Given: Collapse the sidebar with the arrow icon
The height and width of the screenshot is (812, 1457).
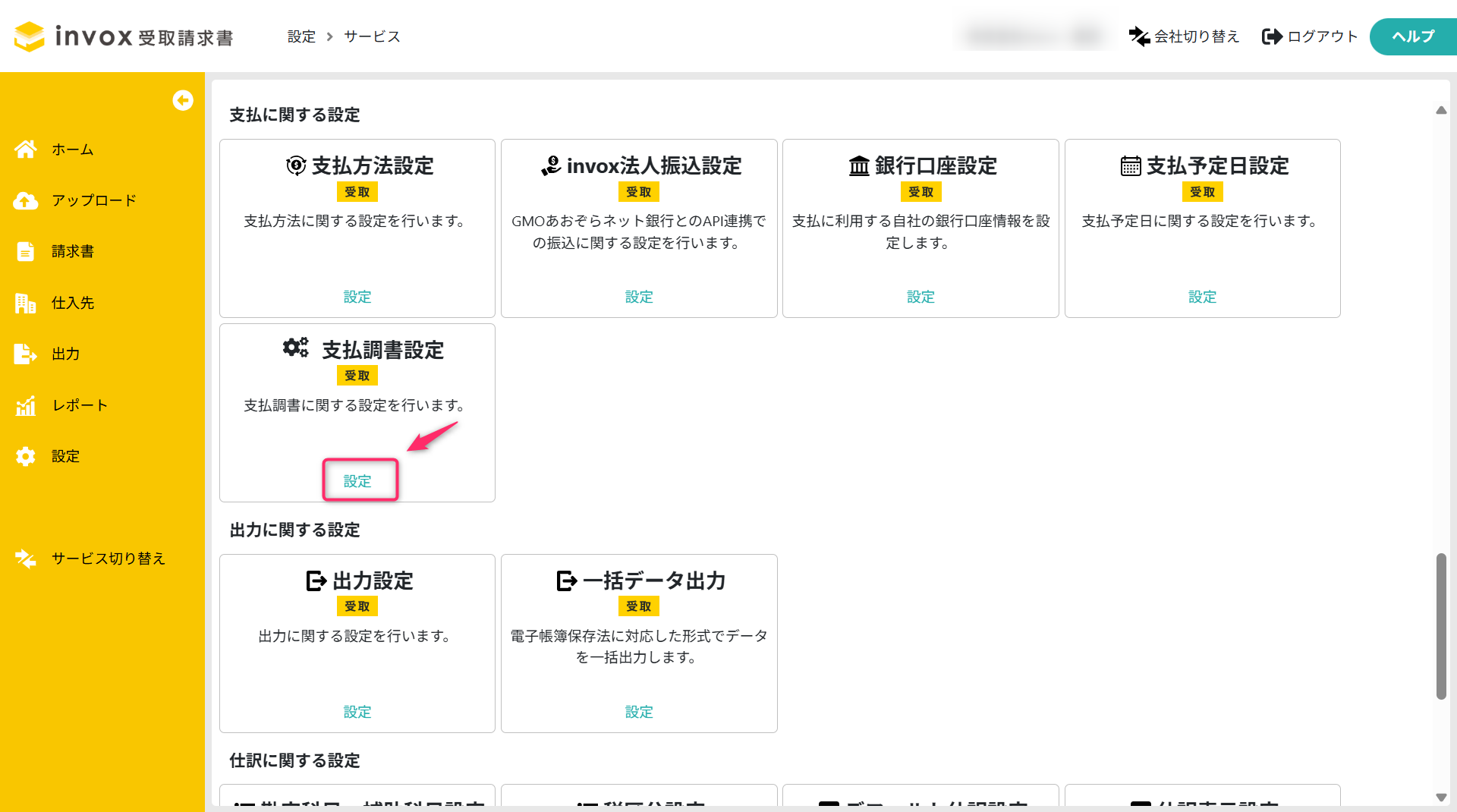Looking at the screenshot, I should coord(183,100).
